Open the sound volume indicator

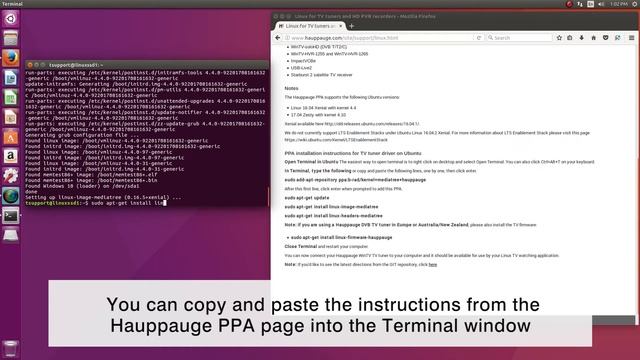point(601,4)
